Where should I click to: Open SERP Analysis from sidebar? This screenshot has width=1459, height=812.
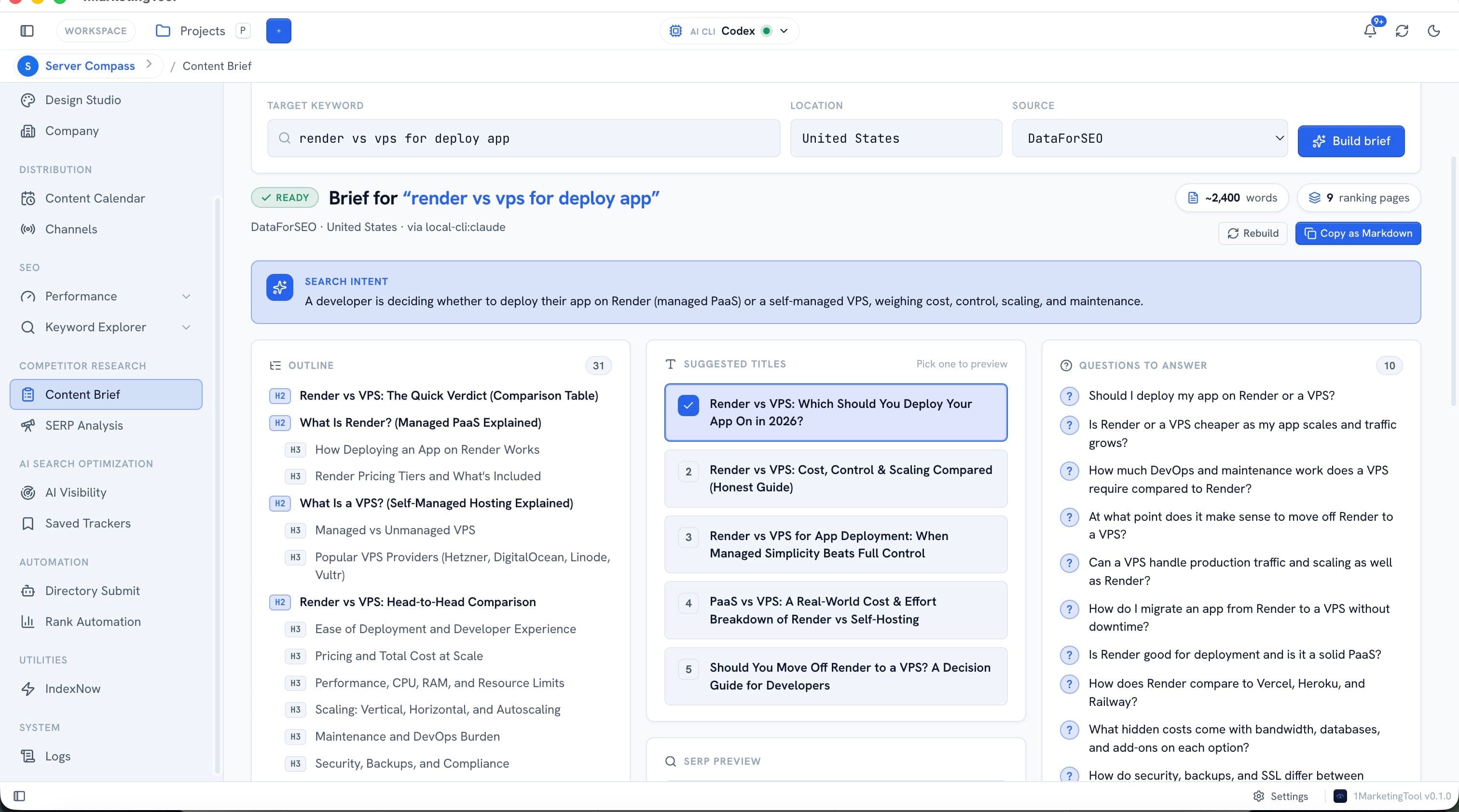click(84, 425)
